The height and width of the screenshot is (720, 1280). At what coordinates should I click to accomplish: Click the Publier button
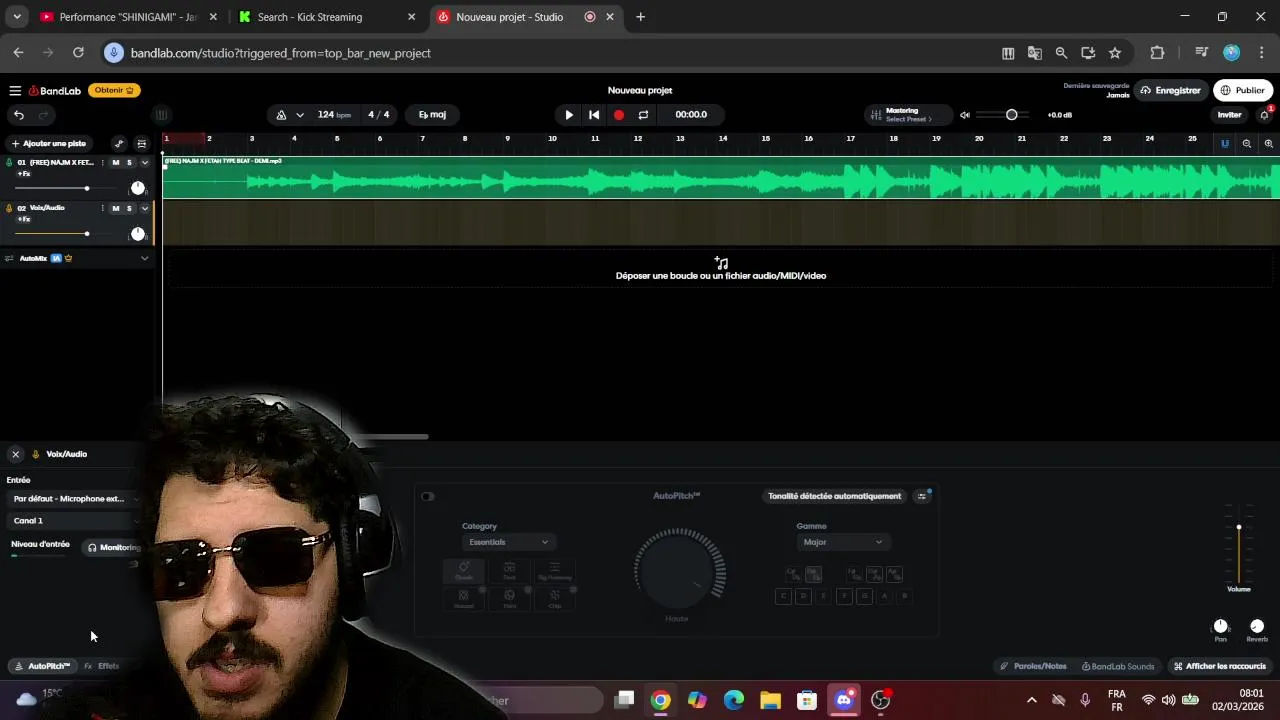(x=1242, y=90)
